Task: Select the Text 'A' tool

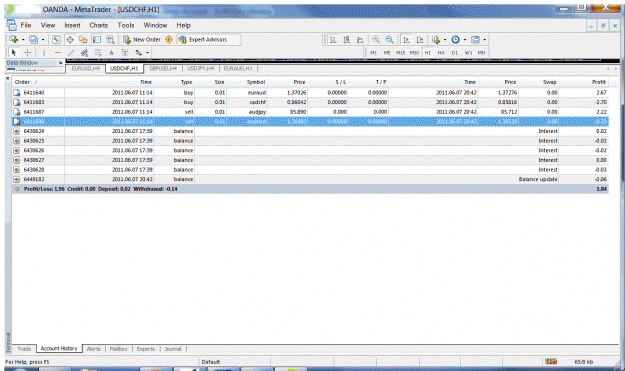Action: [x=112, y=53]
